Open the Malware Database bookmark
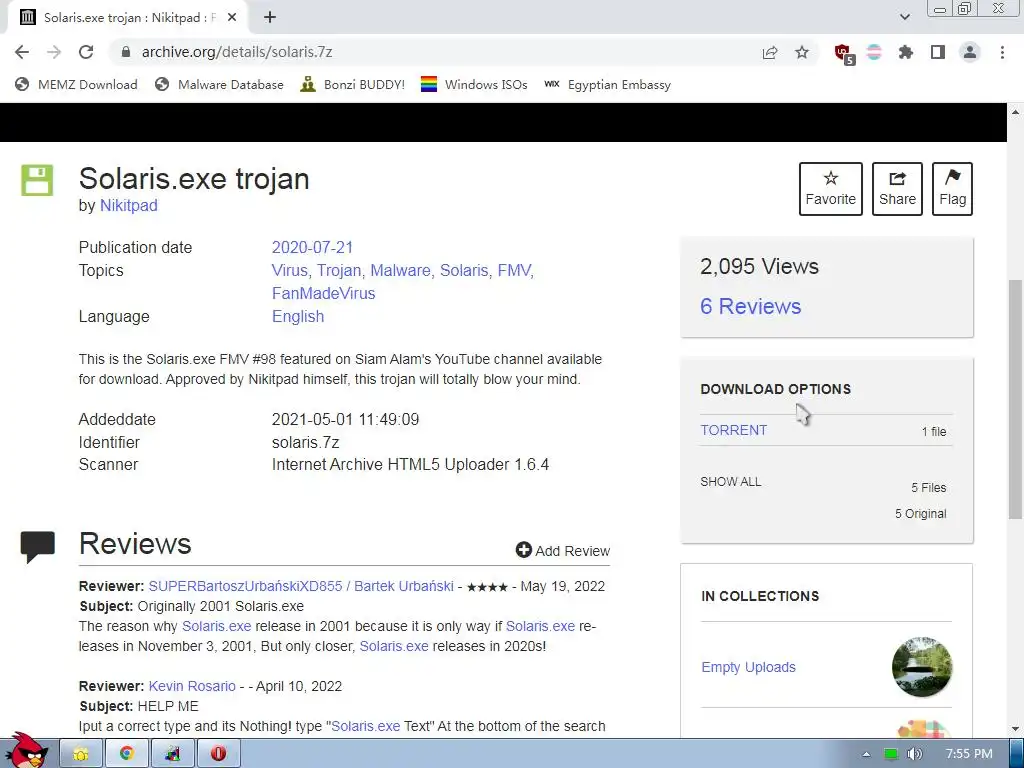Viewport: 1024px width, 768px height. tap(219, 85)
